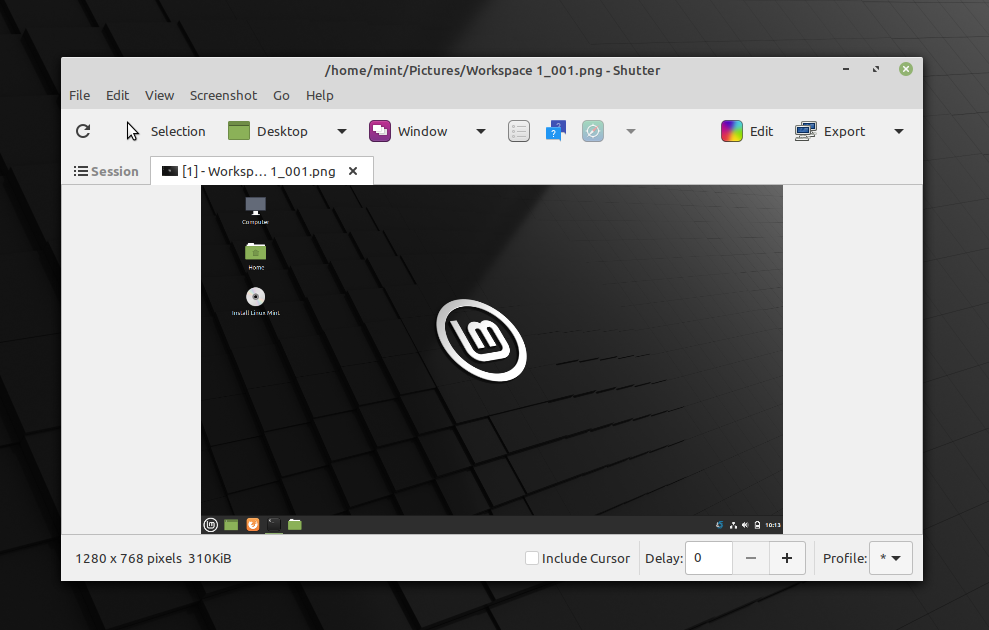Open the Screenshot menu
The image size is (989, 630).
pyautogui.click(x=223, y=95)
